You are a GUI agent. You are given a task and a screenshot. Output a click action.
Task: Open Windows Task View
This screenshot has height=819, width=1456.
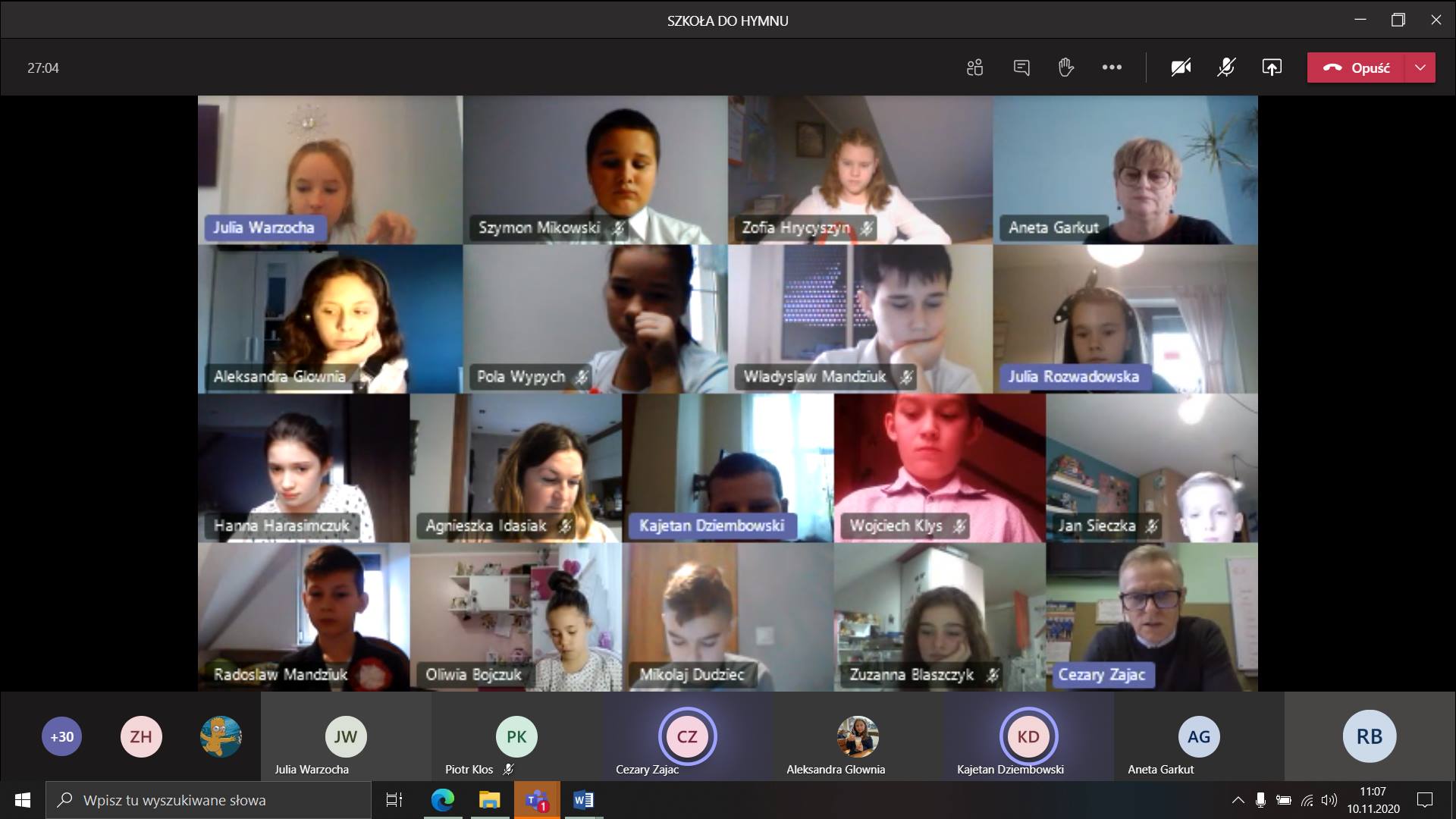point(394,800)
